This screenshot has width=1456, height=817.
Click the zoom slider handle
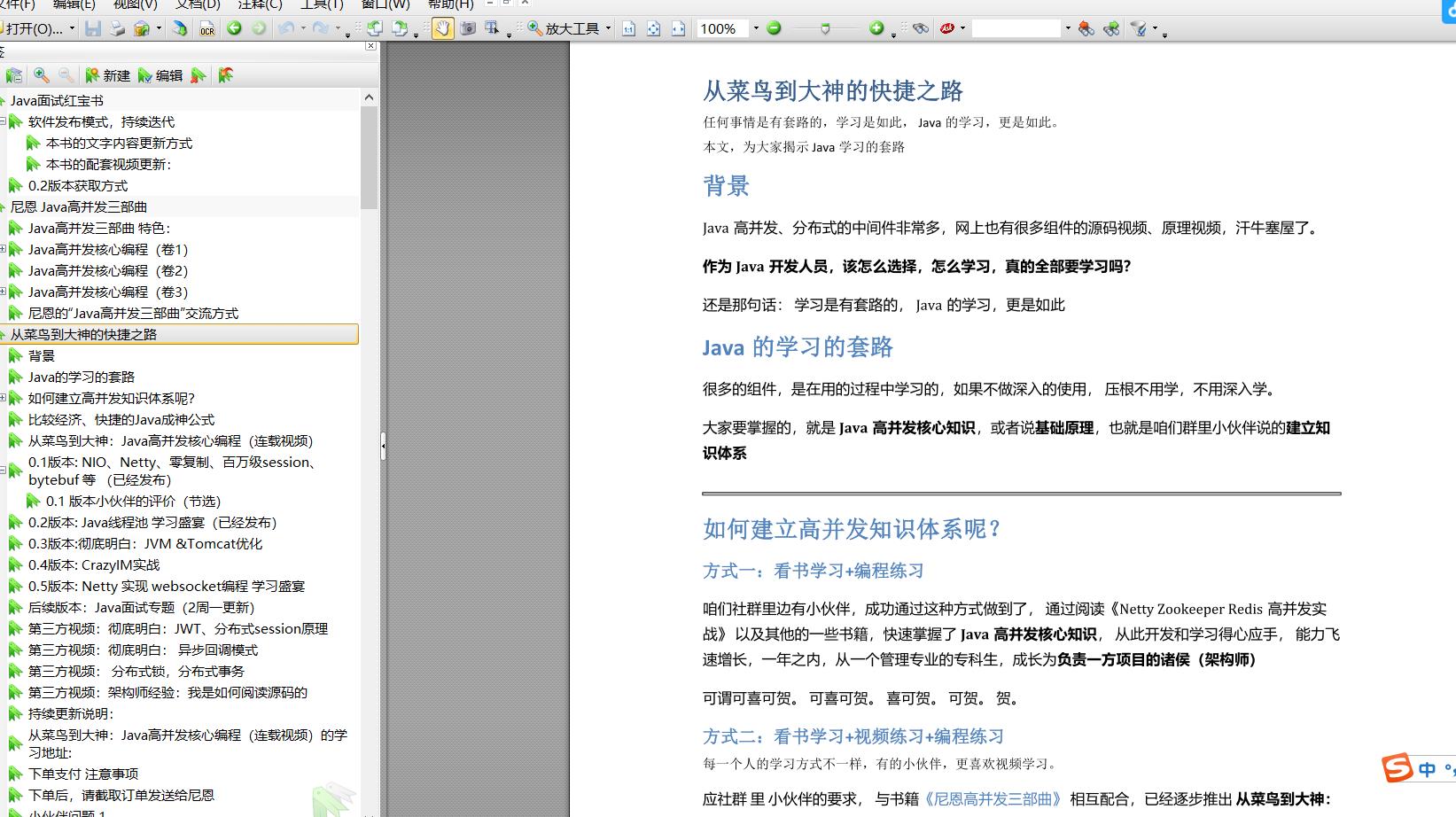point(825,29)
